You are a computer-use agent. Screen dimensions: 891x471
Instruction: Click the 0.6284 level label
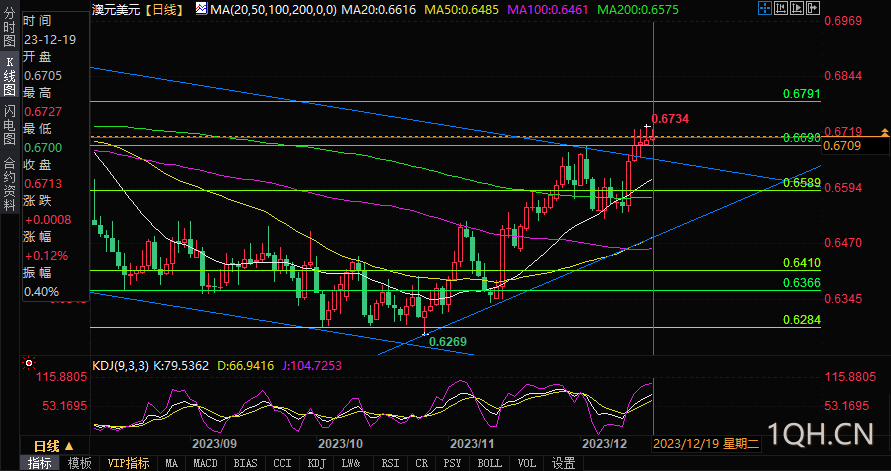pyautogui.click(x=802, y=320)
